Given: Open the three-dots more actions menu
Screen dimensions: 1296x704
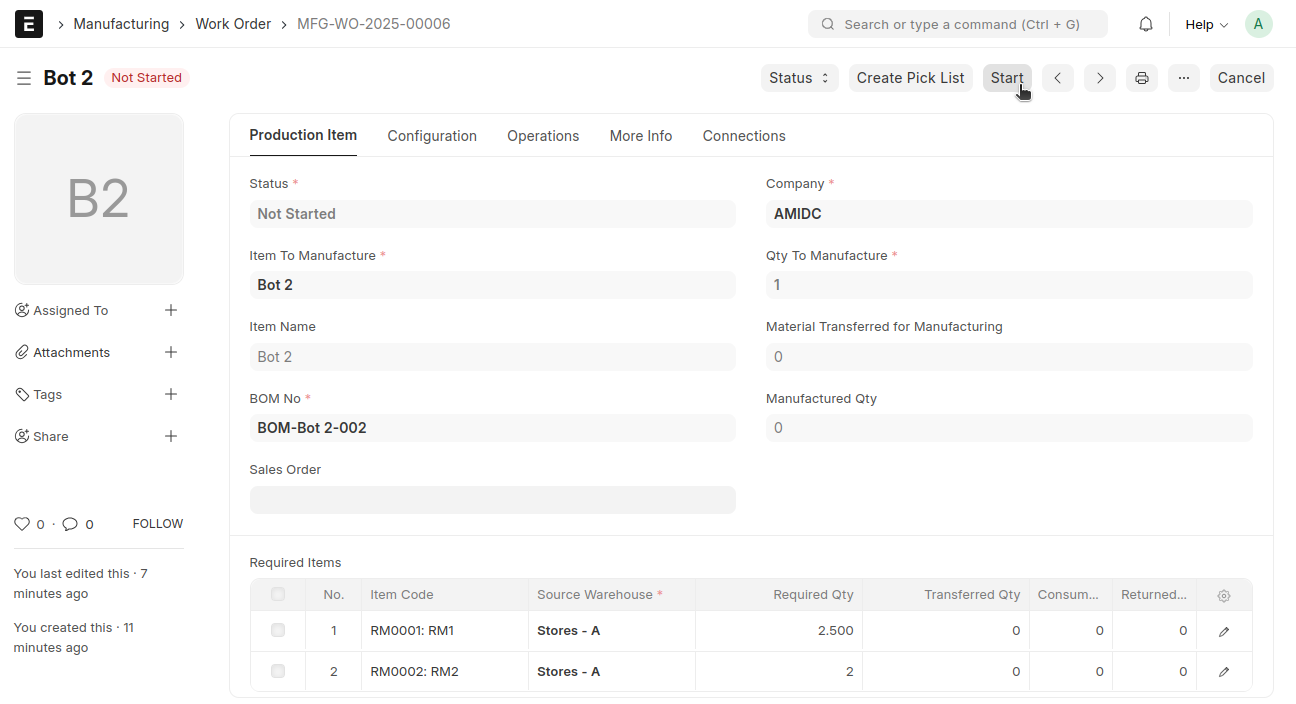Looking at the screenshot, I should coord(1184,78).
